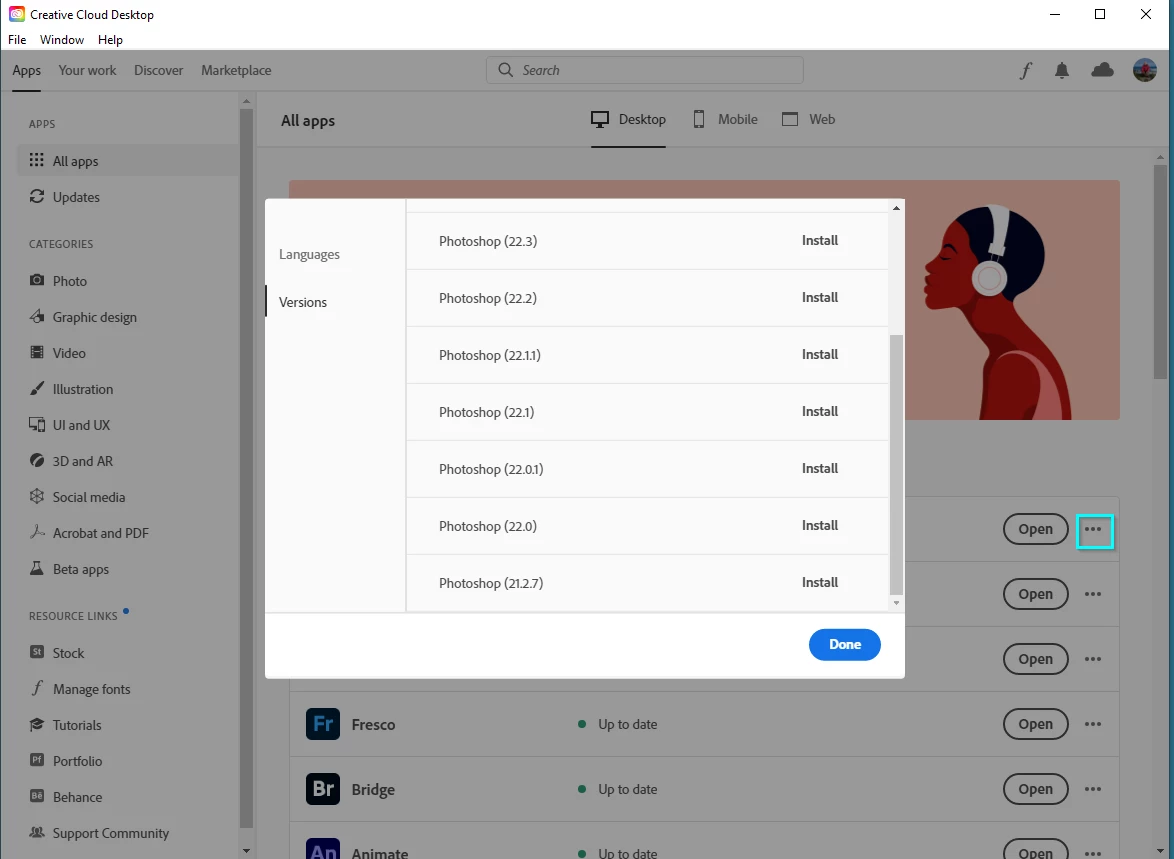Click the Done button
The image size is (1174, 859).
(845, 645)
